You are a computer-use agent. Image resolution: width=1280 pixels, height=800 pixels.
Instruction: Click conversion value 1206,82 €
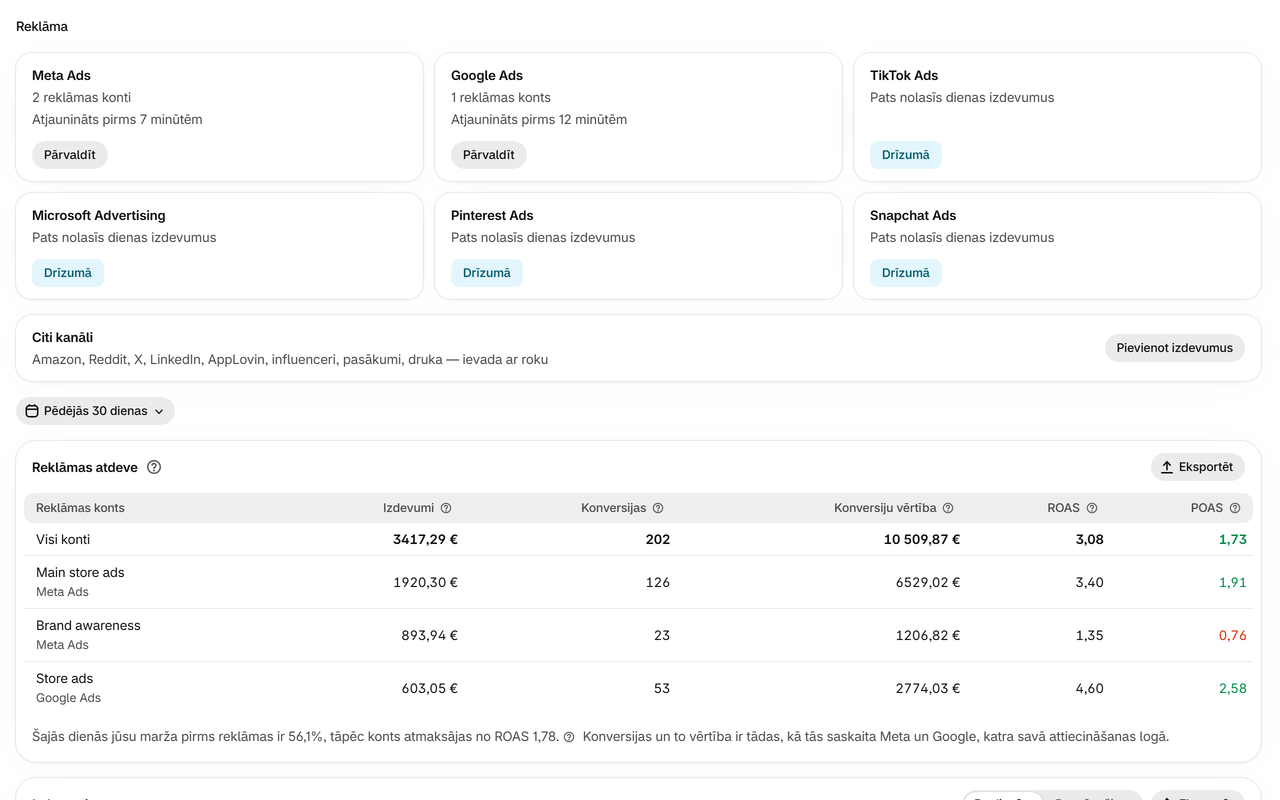(928, 635)
